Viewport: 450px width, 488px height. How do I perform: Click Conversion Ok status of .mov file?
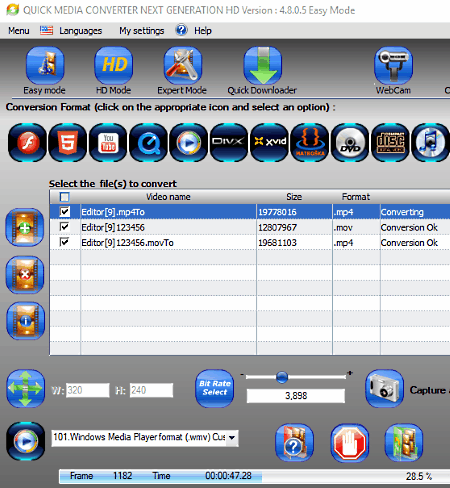409,227
